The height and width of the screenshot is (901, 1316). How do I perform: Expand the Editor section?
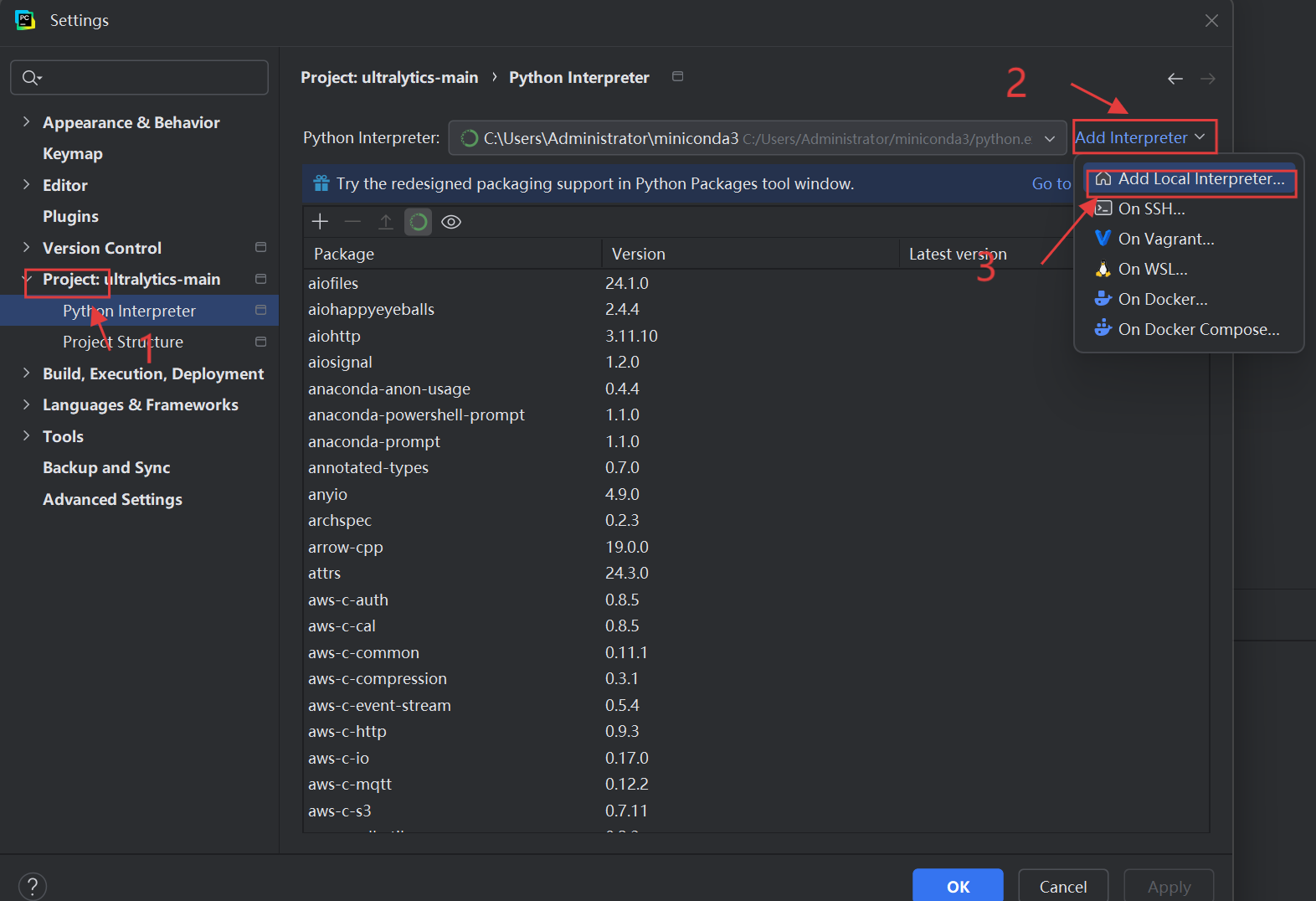click(x=26, y=185)
